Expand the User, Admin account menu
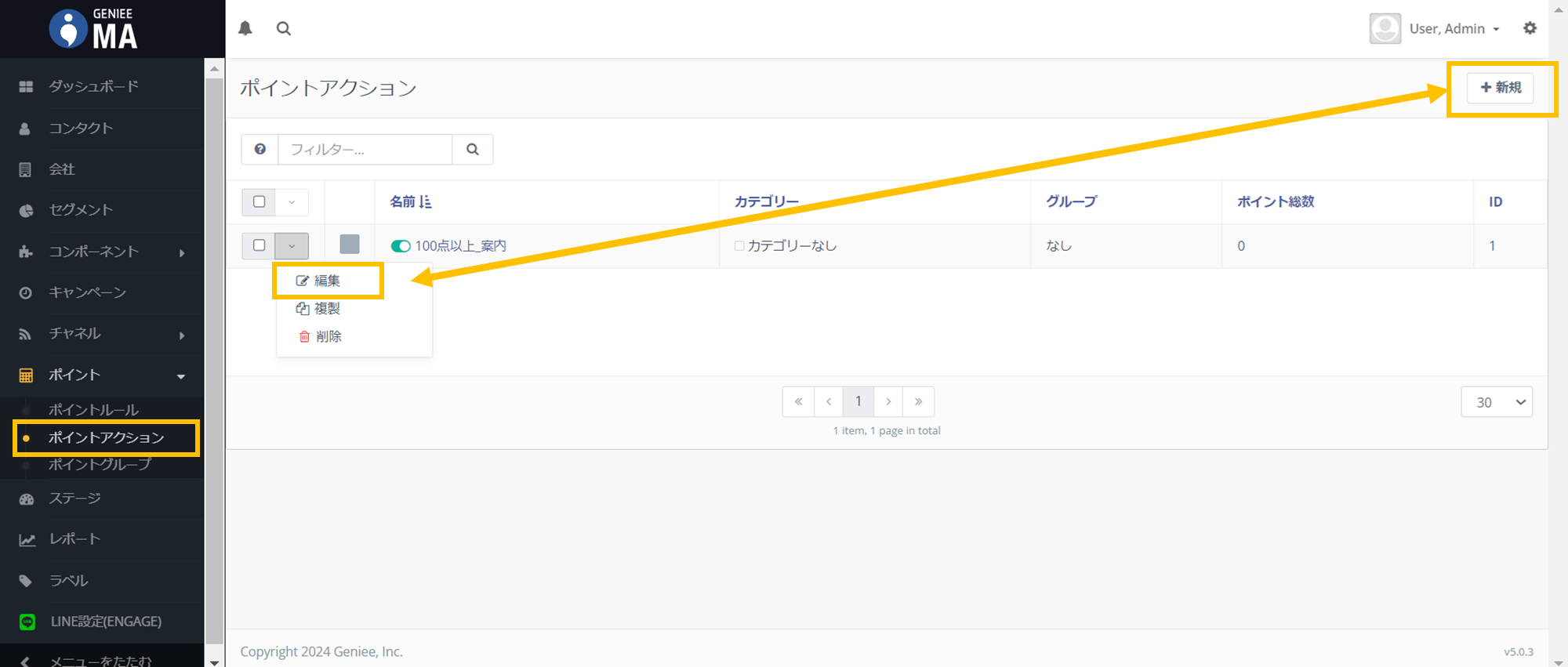Image resolution: width=1568 pixels, height=667 pixels. coord(1436,29)
